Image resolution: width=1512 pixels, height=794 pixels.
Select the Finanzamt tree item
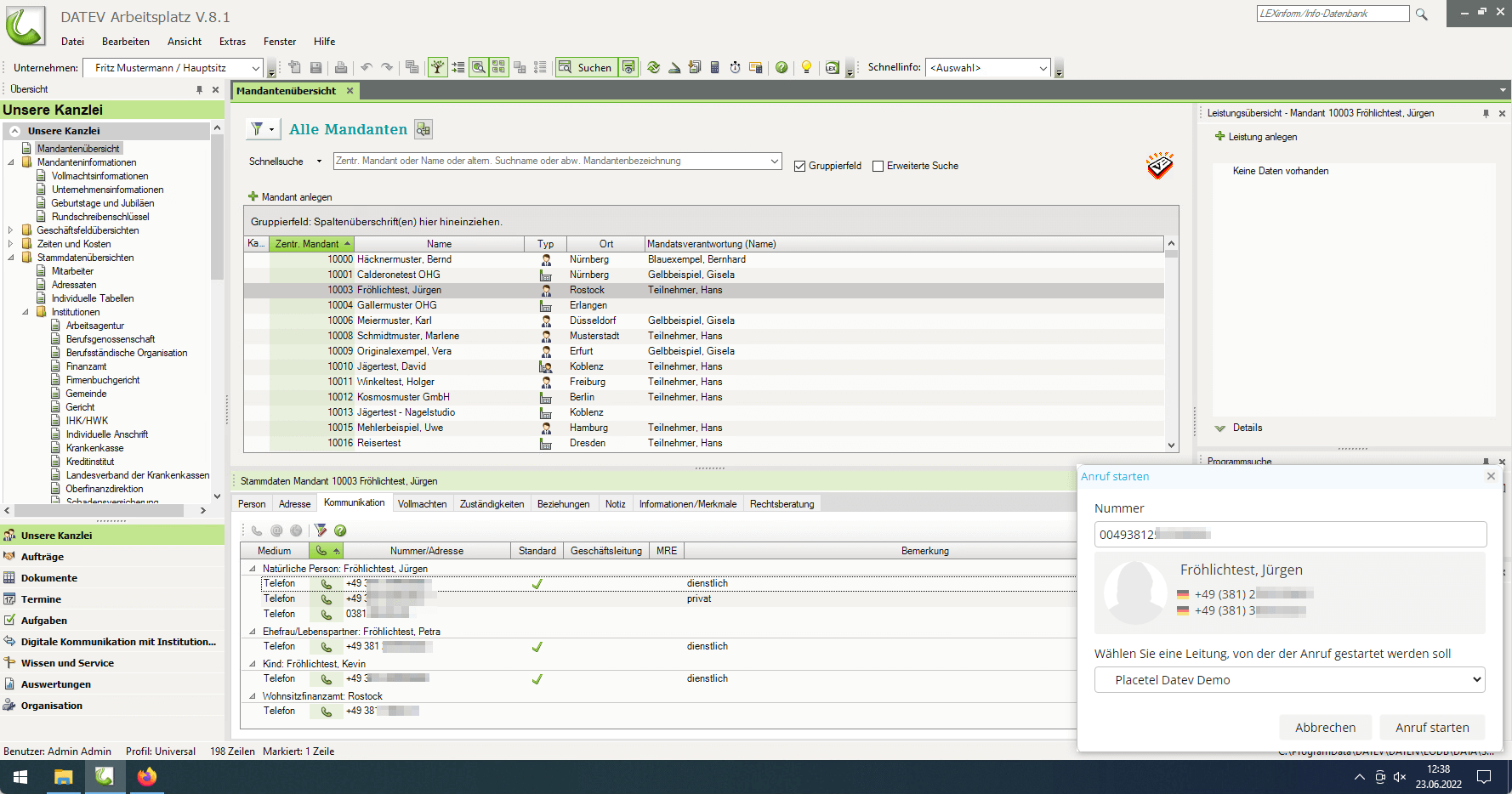(86, 366)
